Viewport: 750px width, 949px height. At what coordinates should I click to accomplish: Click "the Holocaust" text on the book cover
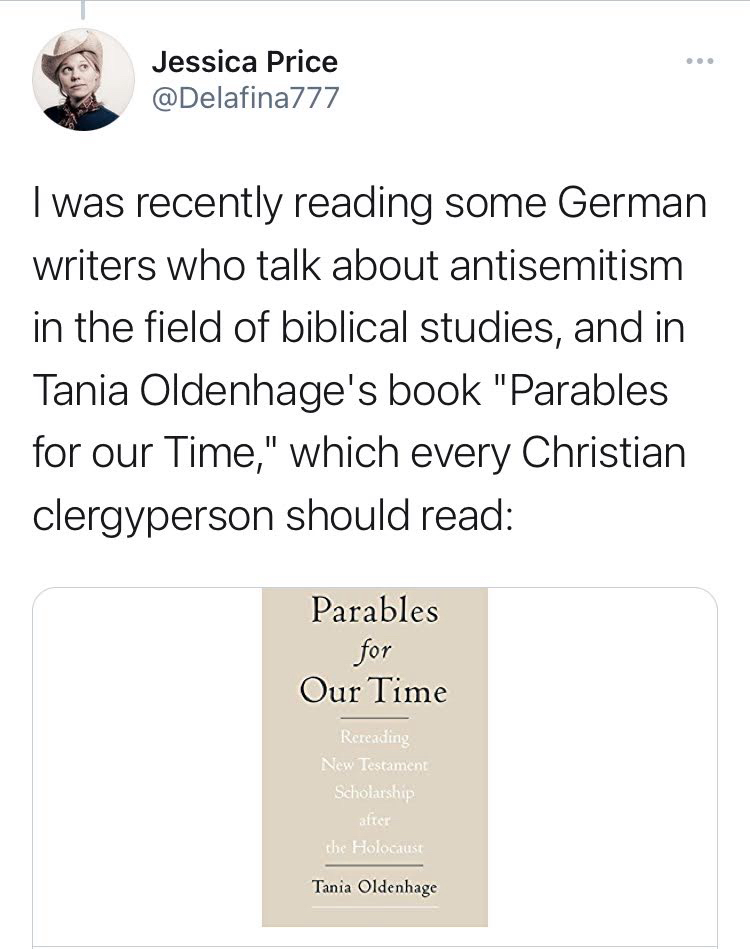point(373,848)
